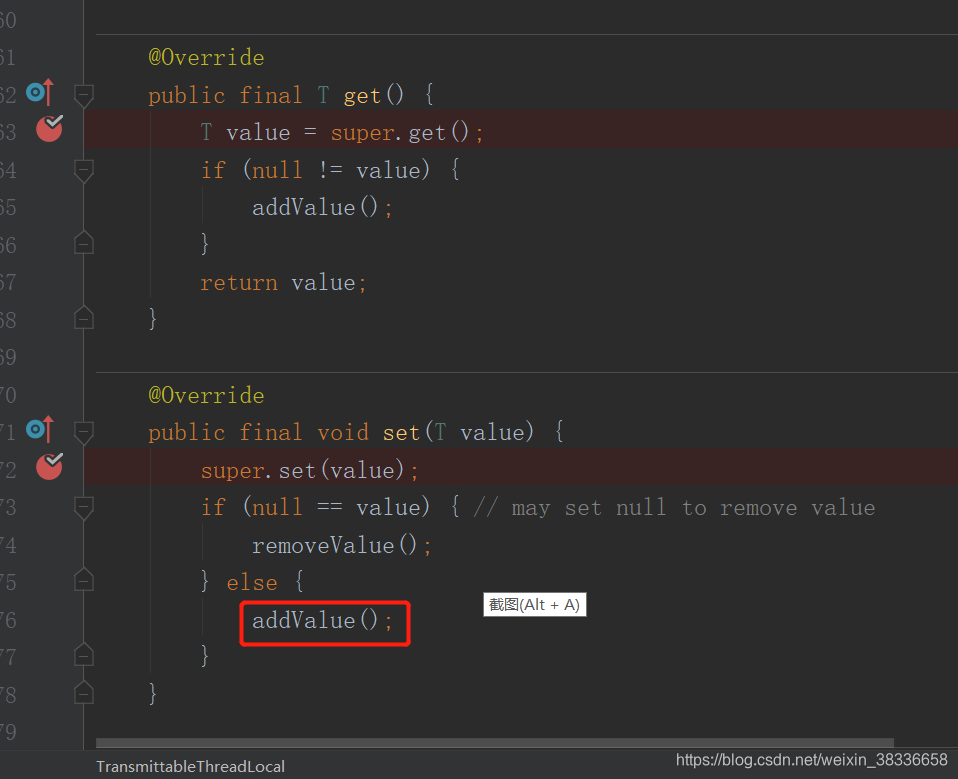Image resolution: width=958 pixels, height=779 pixels.
Task: Click the 'else' keyword
Action: pos(252,583)
